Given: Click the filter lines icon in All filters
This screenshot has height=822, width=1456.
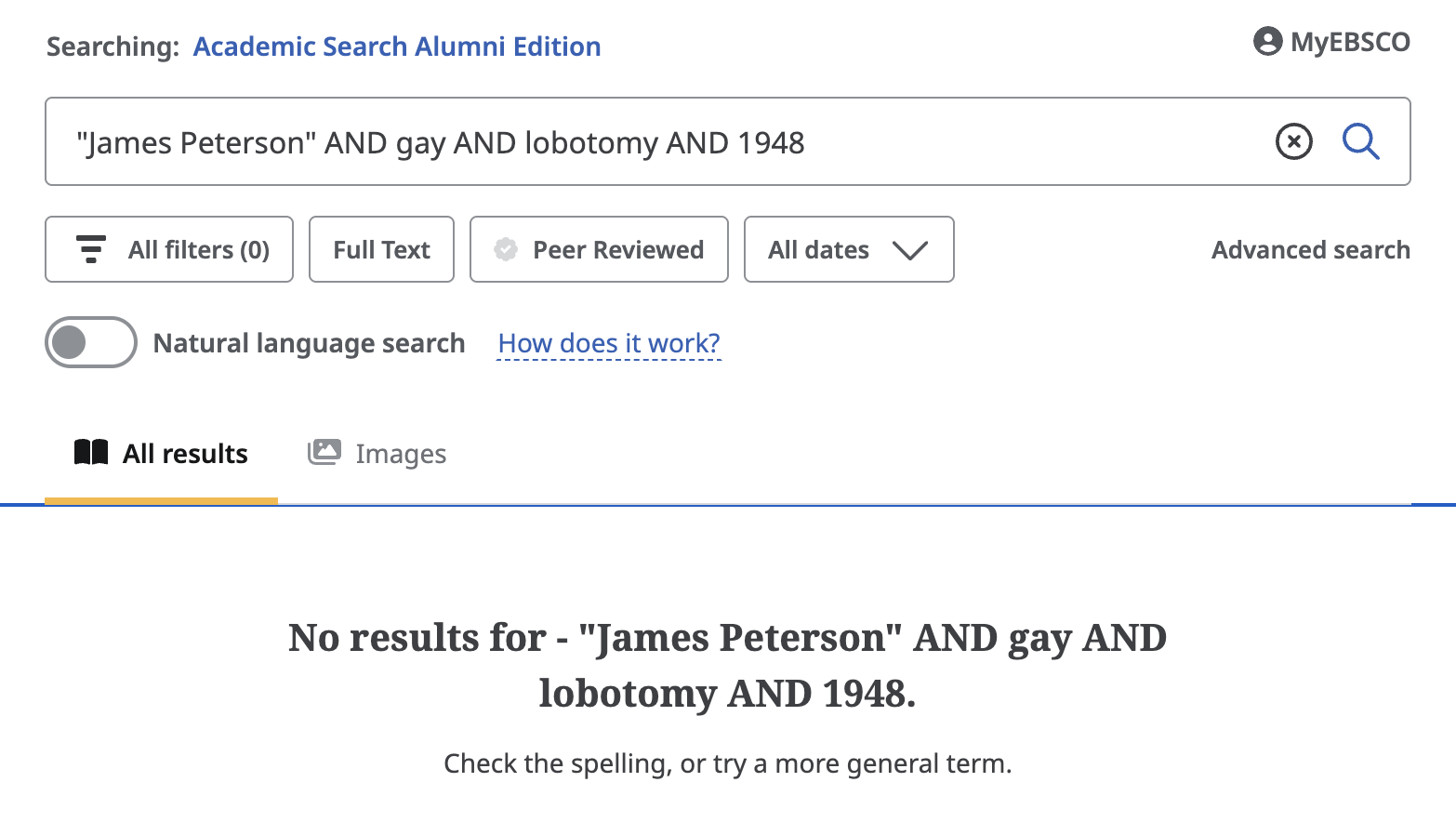Looking at the screenshot, I should (91, 249).
